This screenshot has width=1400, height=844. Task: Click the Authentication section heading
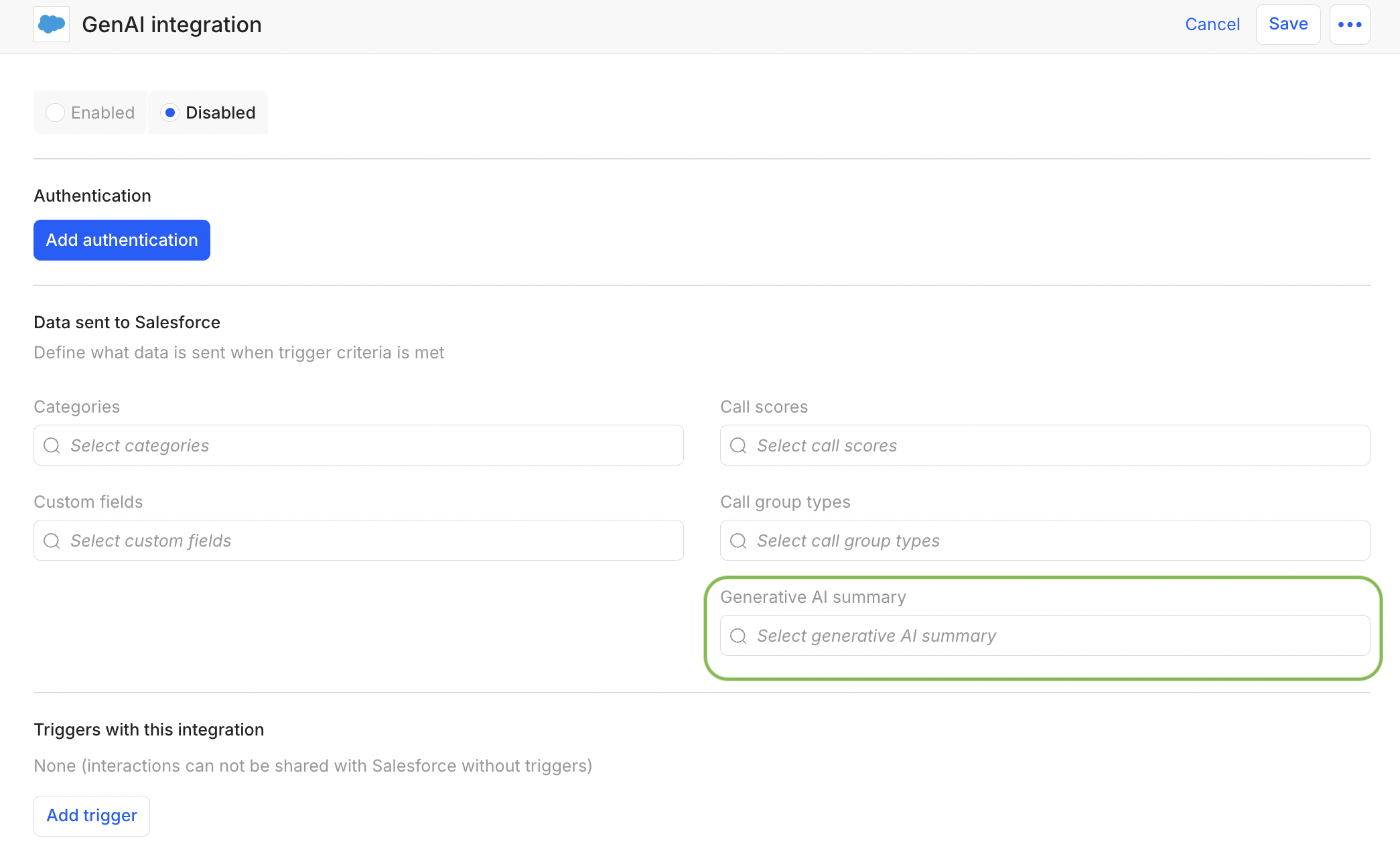click(x=92, y=196)
